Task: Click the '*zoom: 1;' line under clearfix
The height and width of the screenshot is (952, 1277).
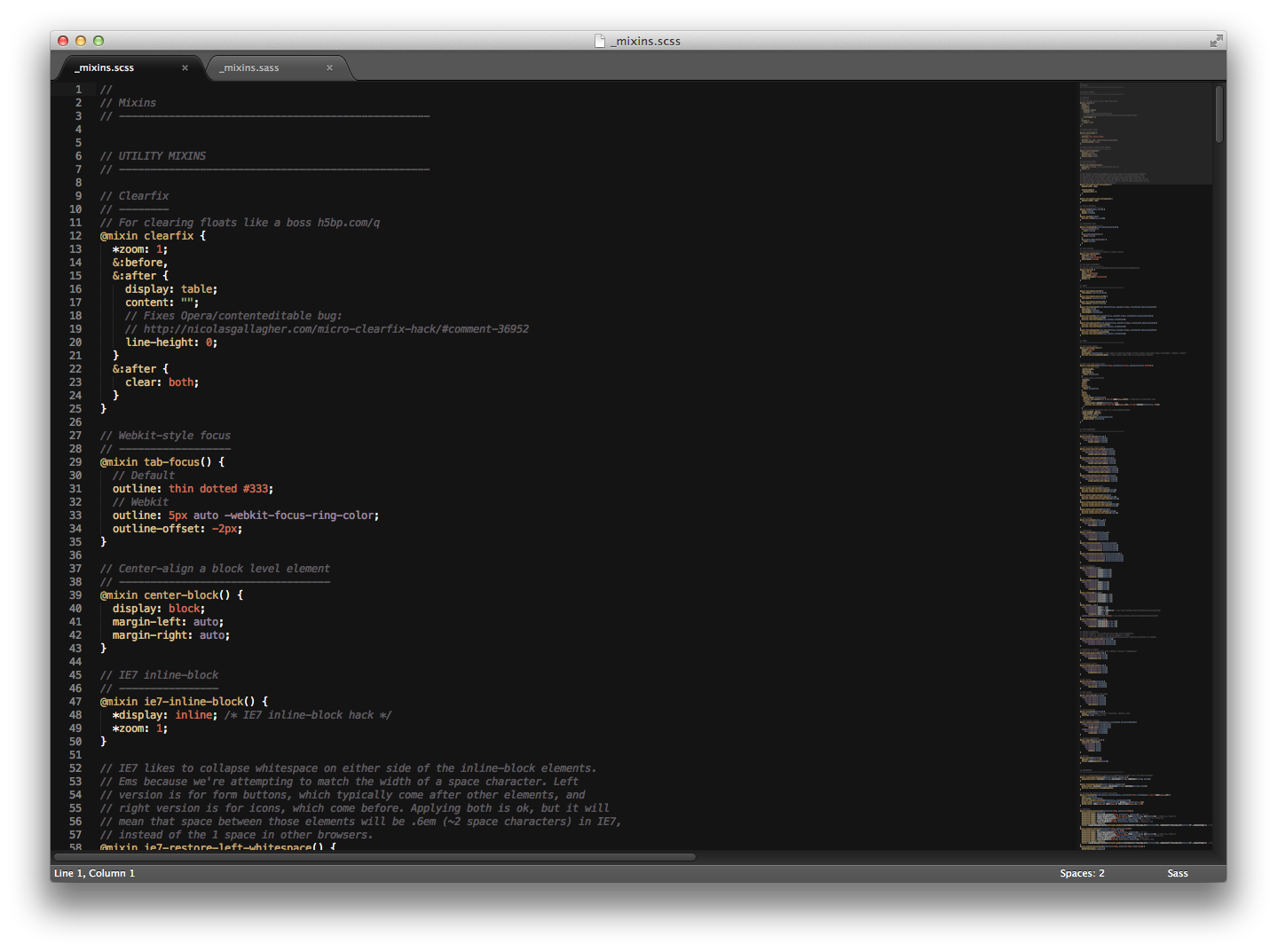Action: 140,249
